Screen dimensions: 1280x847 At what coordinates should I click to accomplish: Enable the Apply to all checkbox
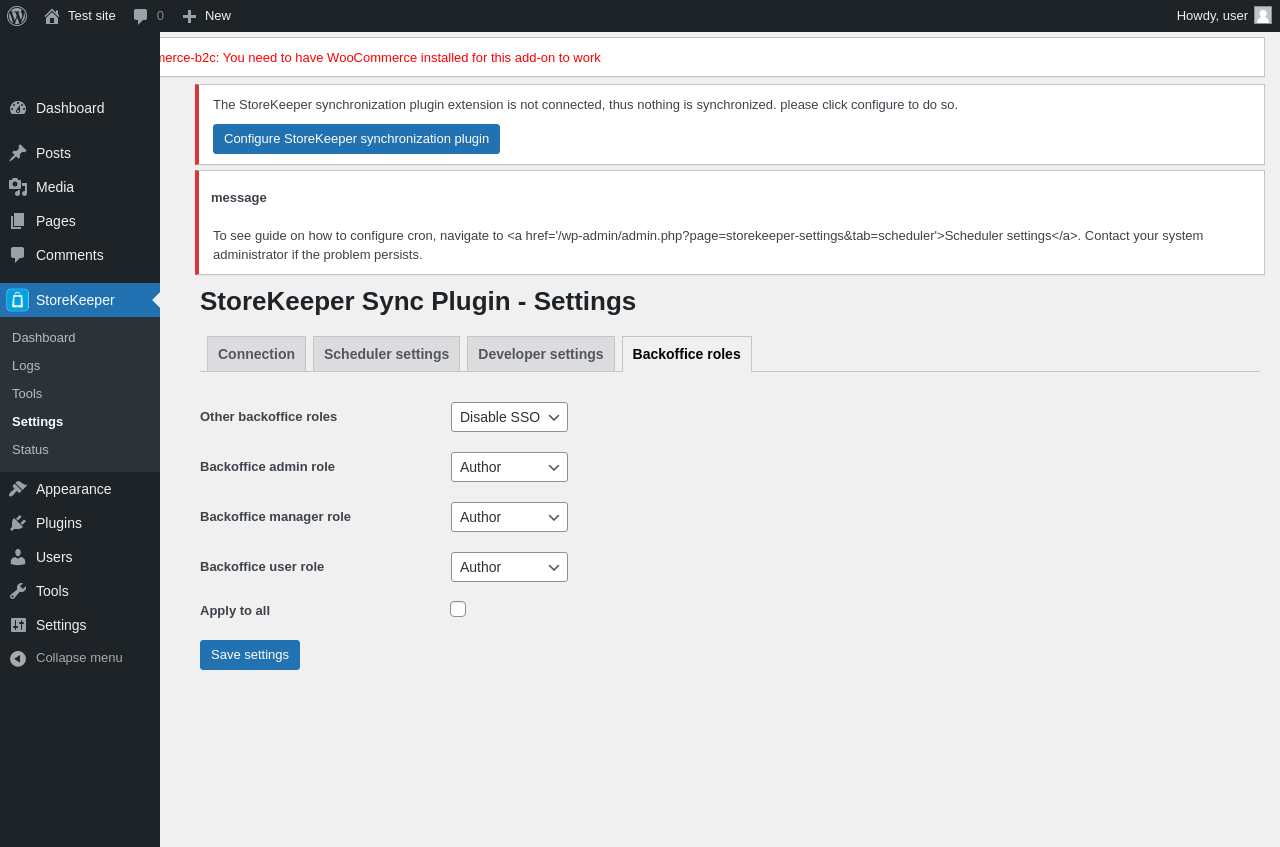pyautogui.click(x=458, y=609)
